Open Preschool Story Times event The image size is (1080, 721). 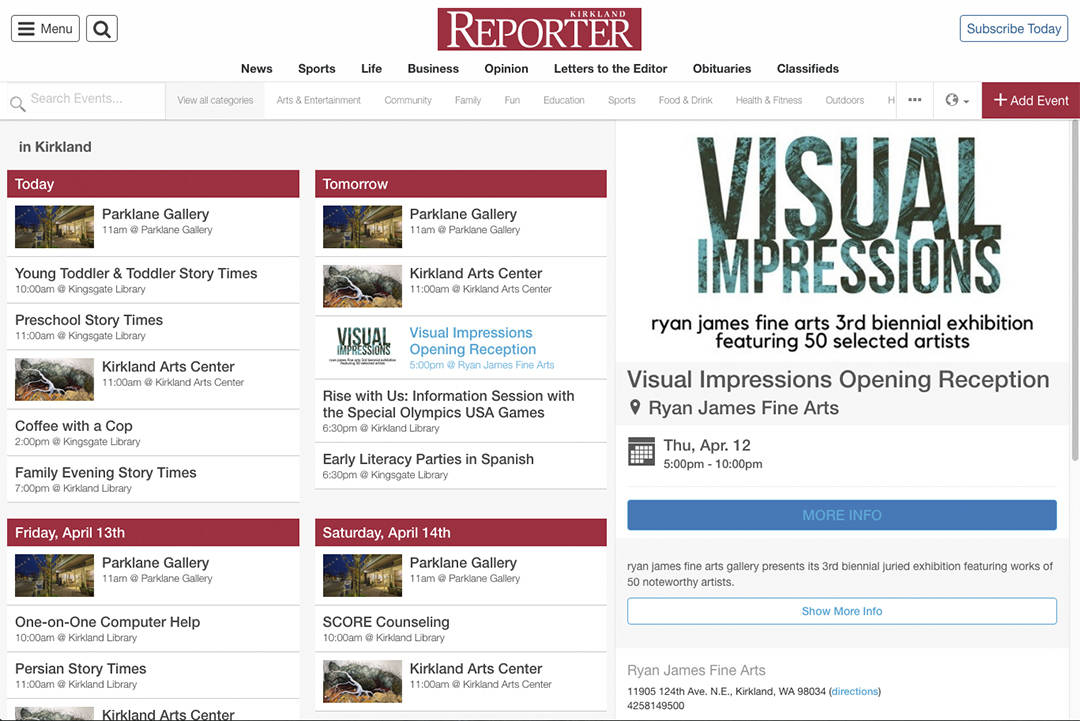(153, 327)
